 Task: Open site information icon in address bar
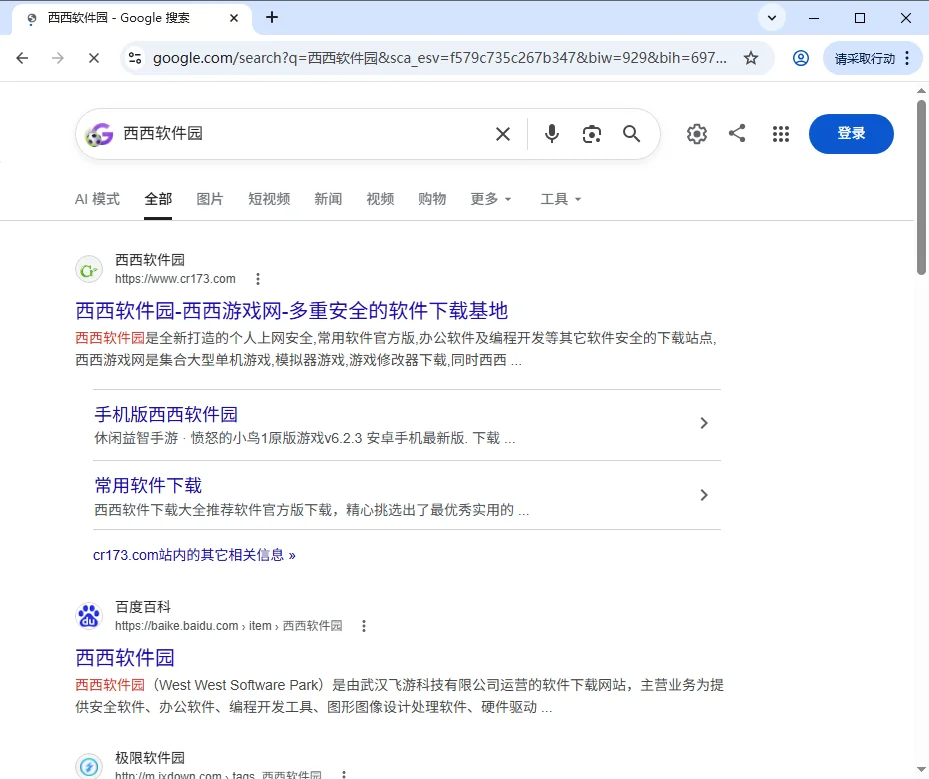[x=135, y=58]
